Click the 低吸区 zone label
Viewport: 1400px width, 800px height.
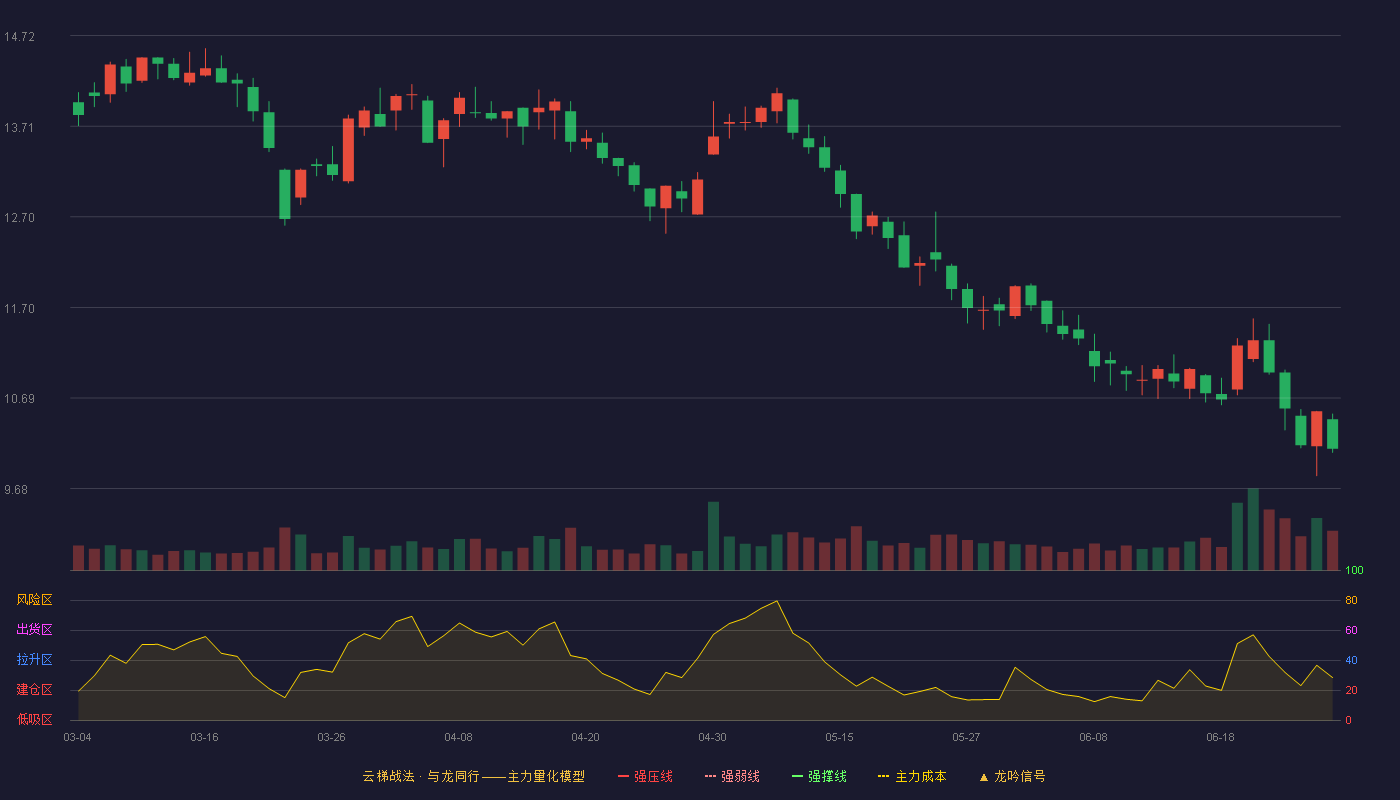(35, 719)
